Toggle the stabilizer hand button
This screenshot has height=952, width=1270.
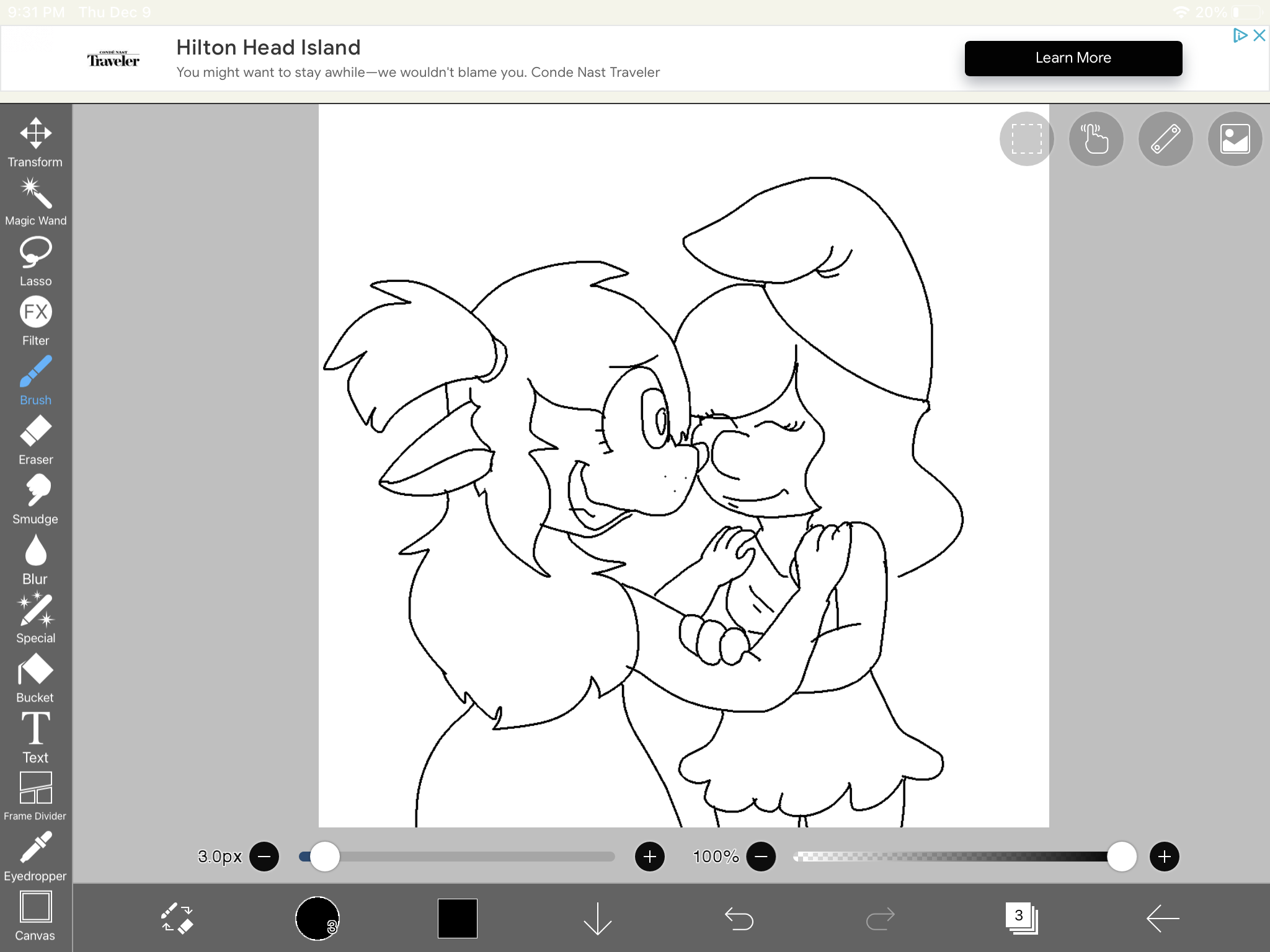1096,139
